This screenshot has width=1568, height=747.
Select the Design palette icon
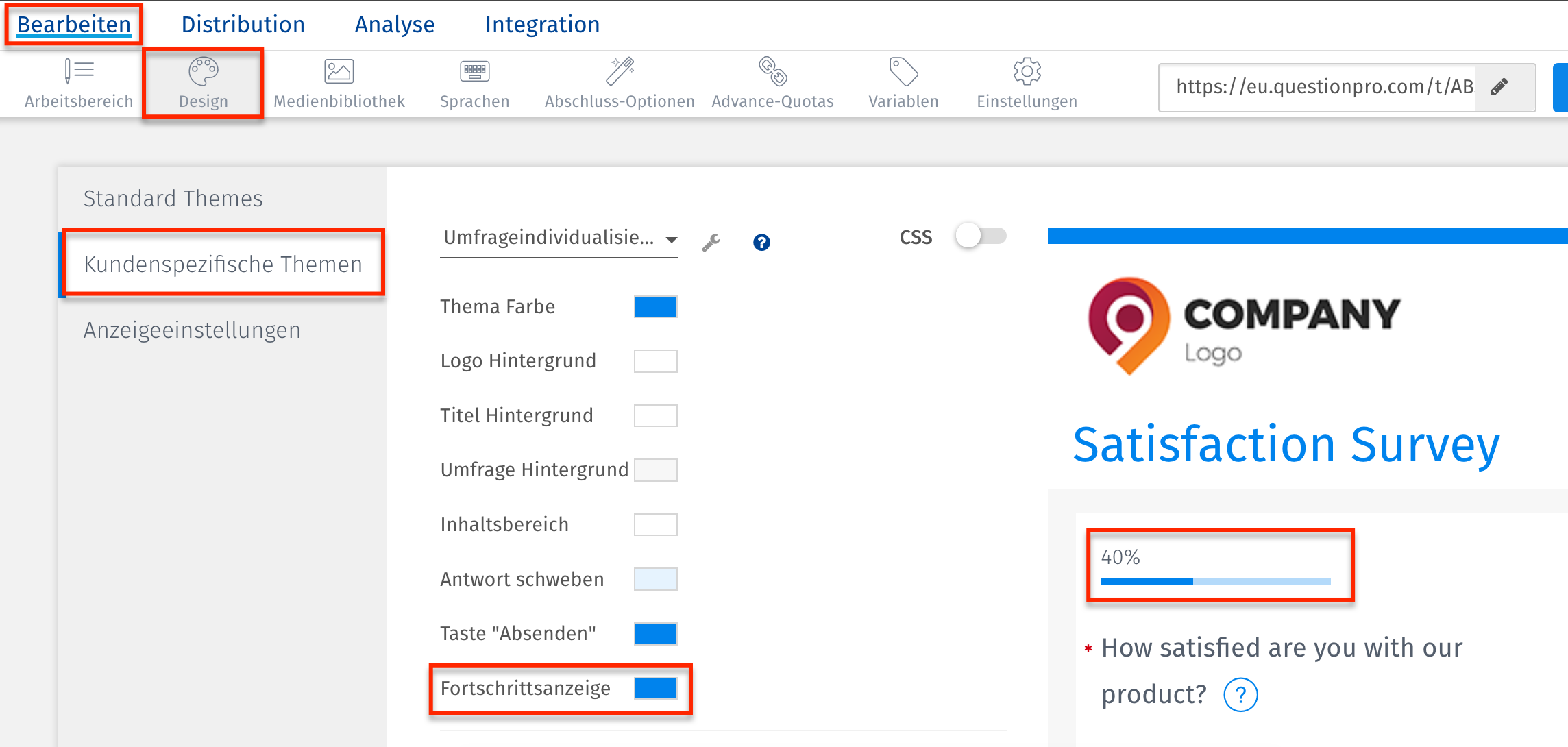tap(203, 82)
